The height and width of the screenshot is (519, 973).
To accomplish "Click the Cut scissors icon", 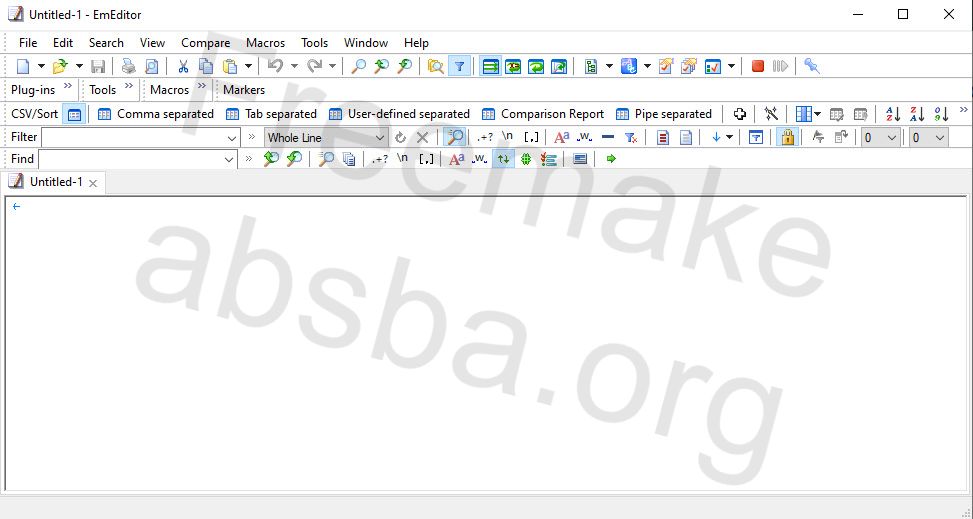I will pyautogui.click(x=182, y=66).
